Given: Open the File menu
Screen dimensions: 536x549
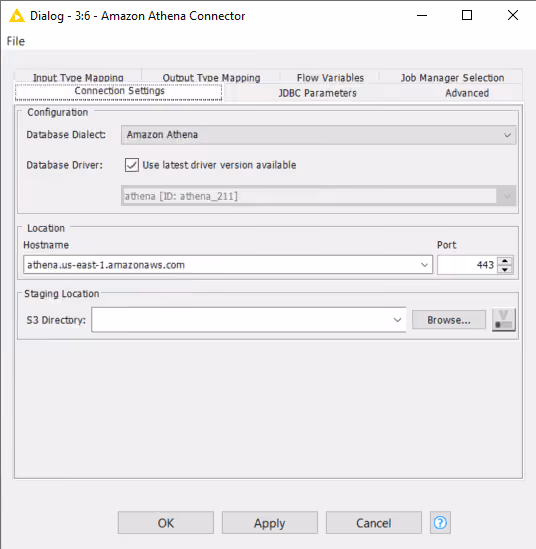Looking at the screenshot, I should (x=16, y=41).
